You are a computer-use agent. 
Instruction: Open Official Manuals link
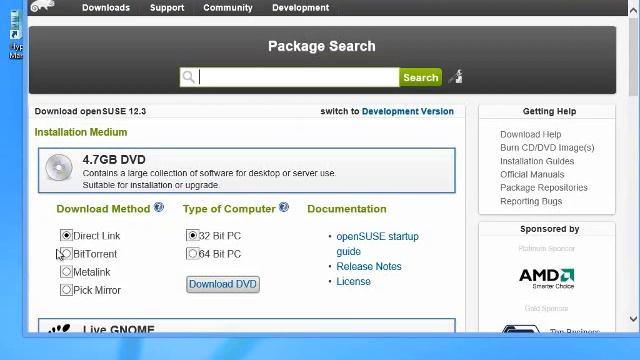[532, 174]
